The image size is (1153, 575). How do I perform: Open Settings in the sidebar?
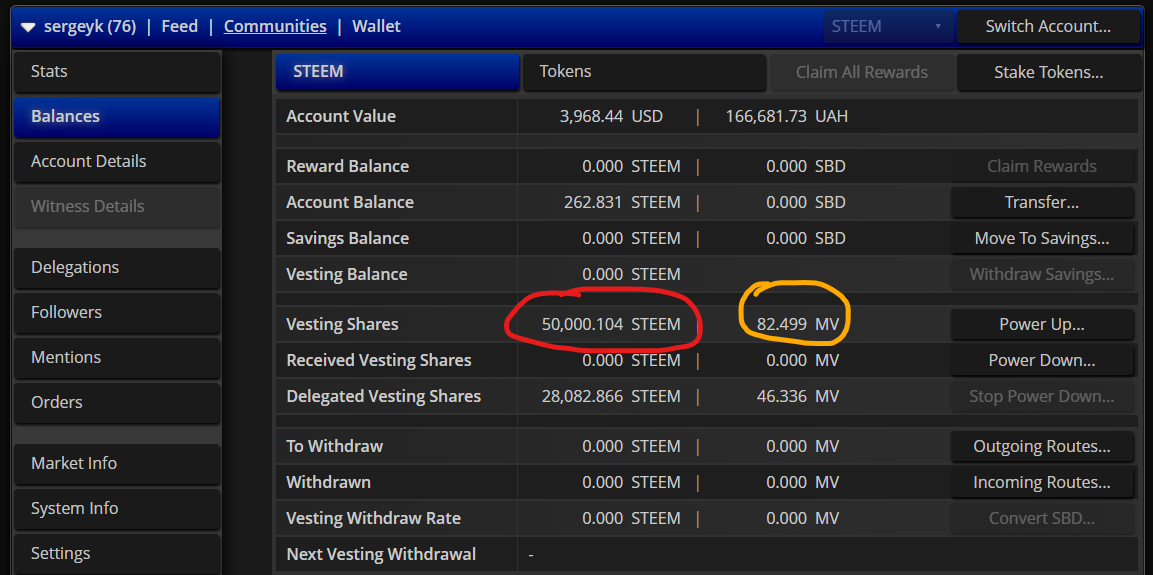(117, 553)
